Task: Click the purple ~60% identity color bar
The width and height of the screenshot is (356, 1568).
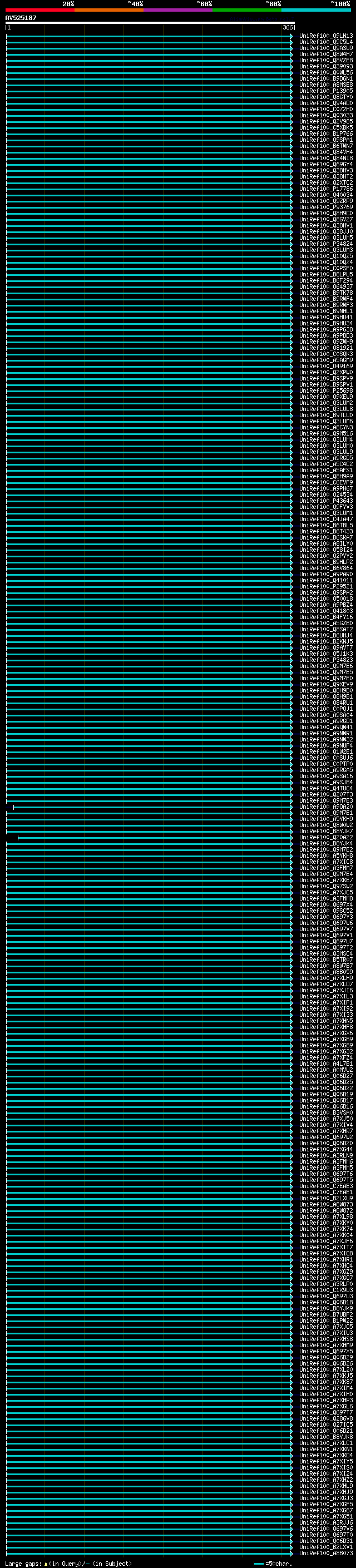Action: pos(179,10)
